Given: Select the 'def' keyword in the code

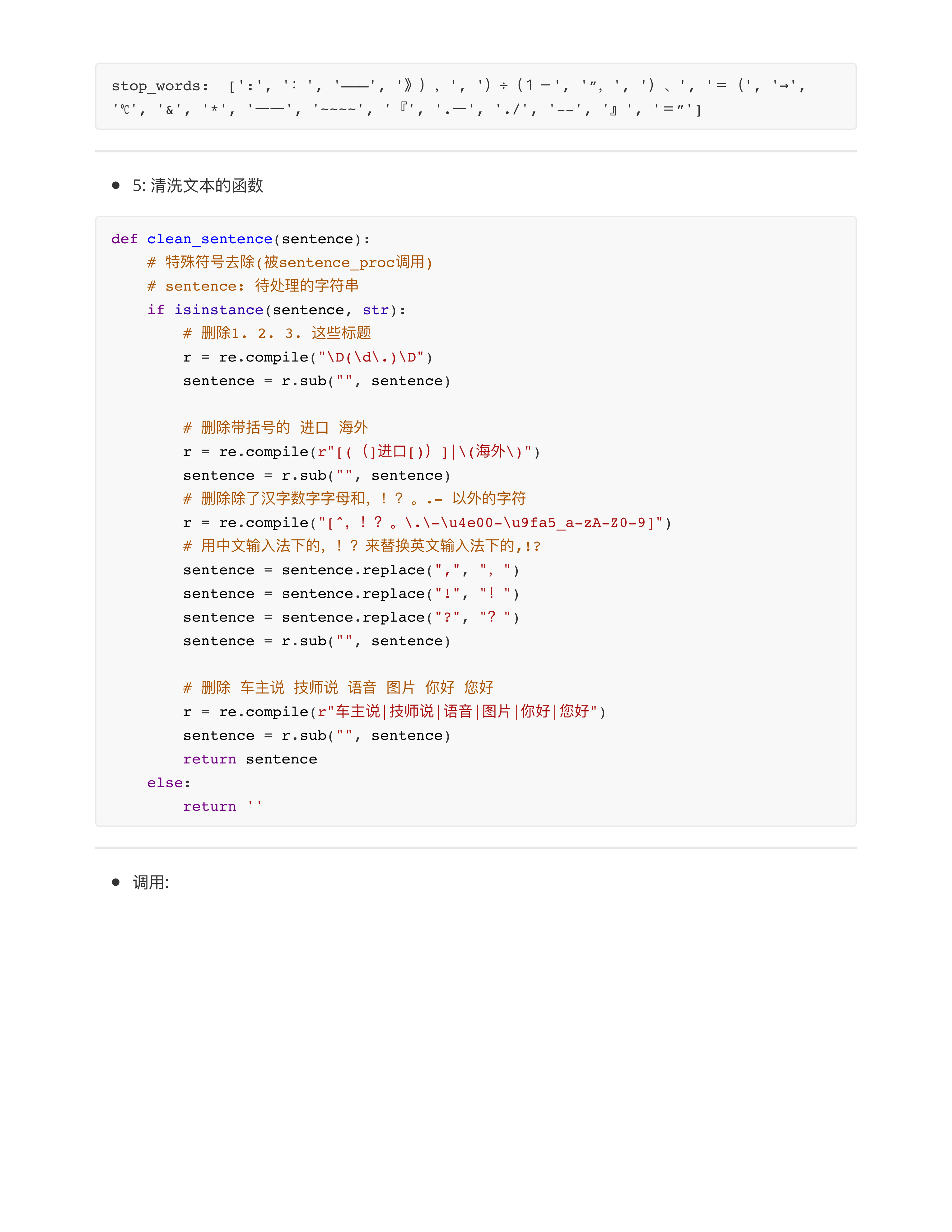Looking at the screenshot, I should pyautogui.click(x=124, y=239).
